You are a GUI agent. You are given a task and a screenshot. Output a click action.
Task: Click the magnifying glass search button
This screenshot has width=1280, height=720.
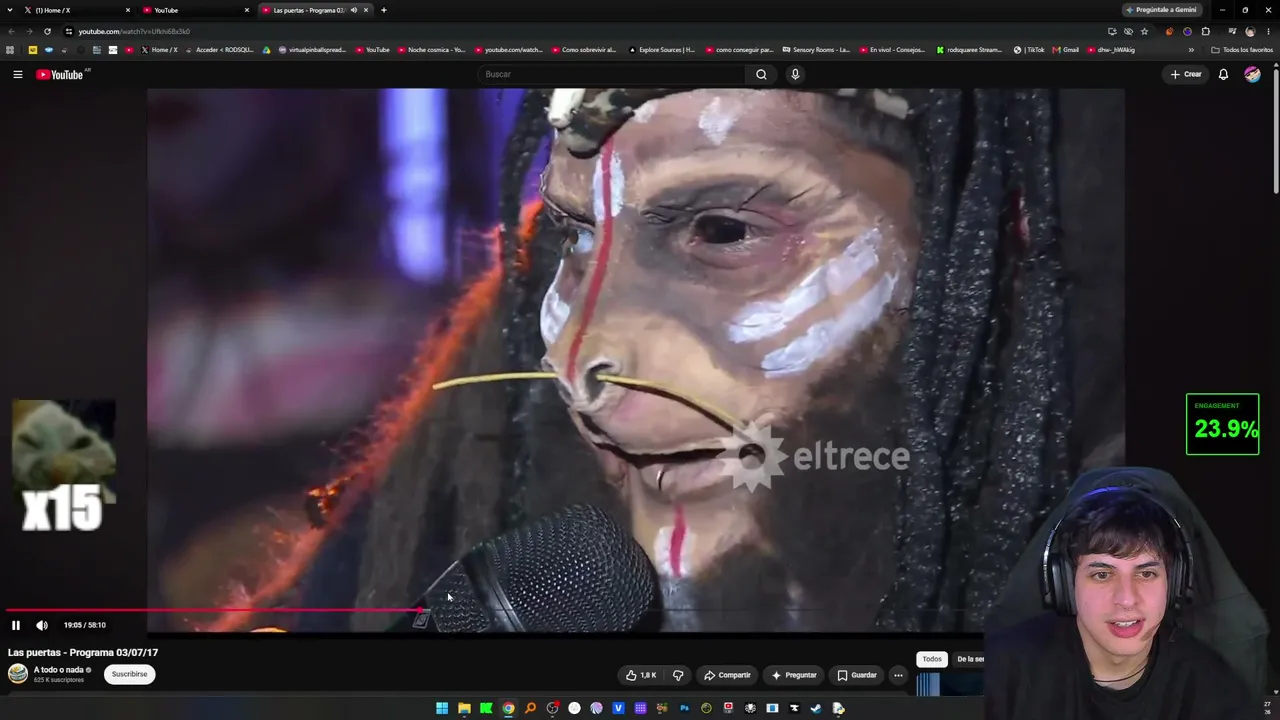[761, 74]
